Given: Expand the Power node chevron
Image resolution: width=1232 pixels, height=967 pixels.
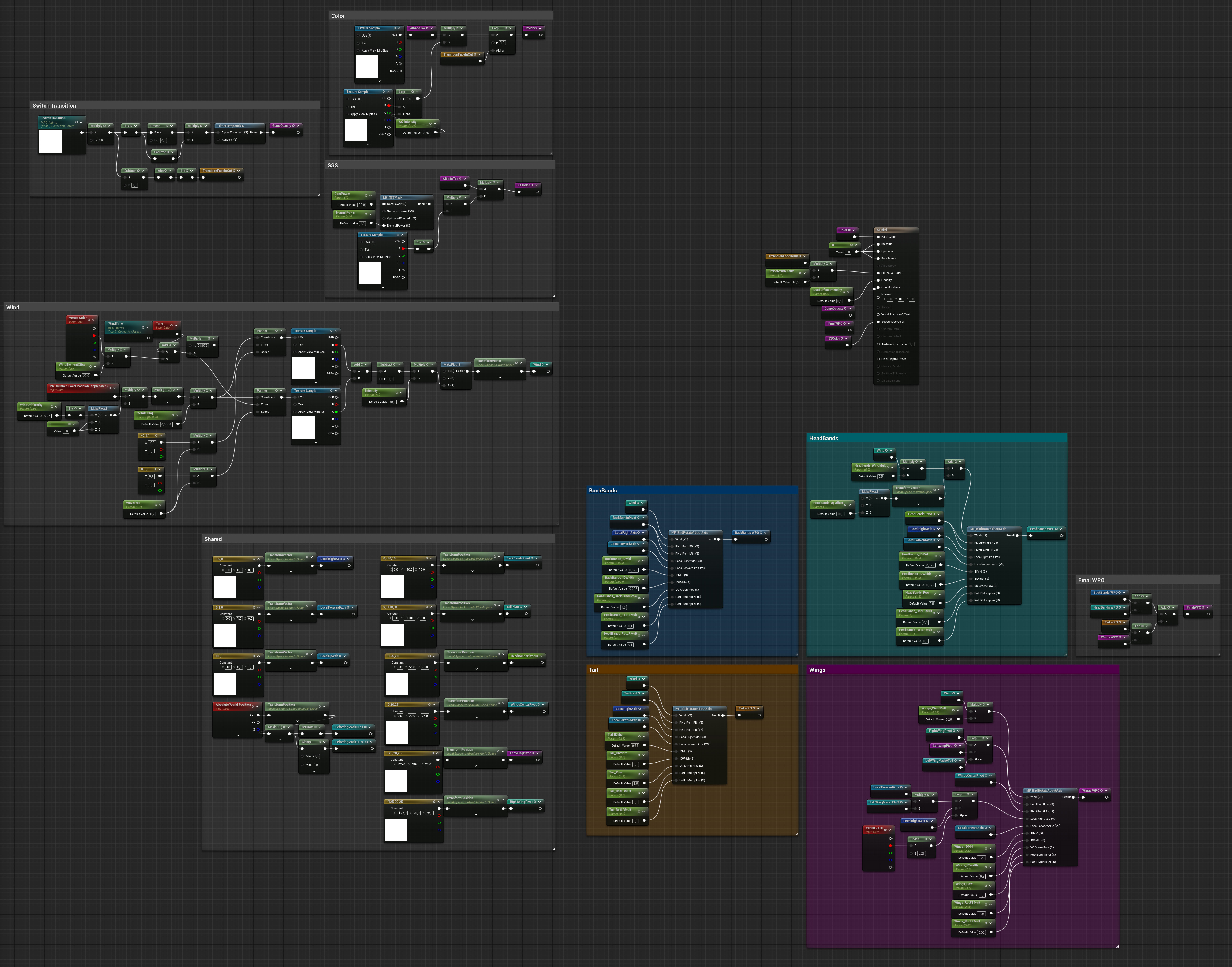Looking at the screenshot, I should (x=172, y=126).
